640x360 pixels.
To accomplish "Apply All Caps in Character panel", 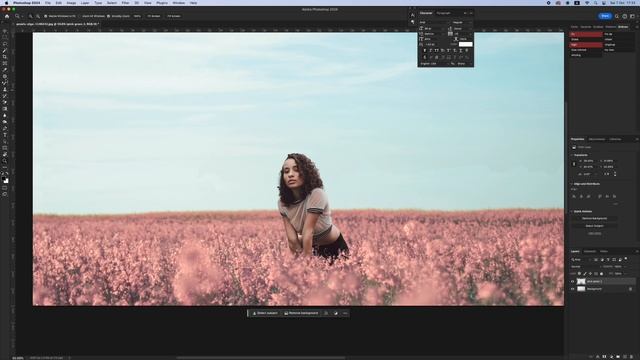I will [x=436, y=51].
